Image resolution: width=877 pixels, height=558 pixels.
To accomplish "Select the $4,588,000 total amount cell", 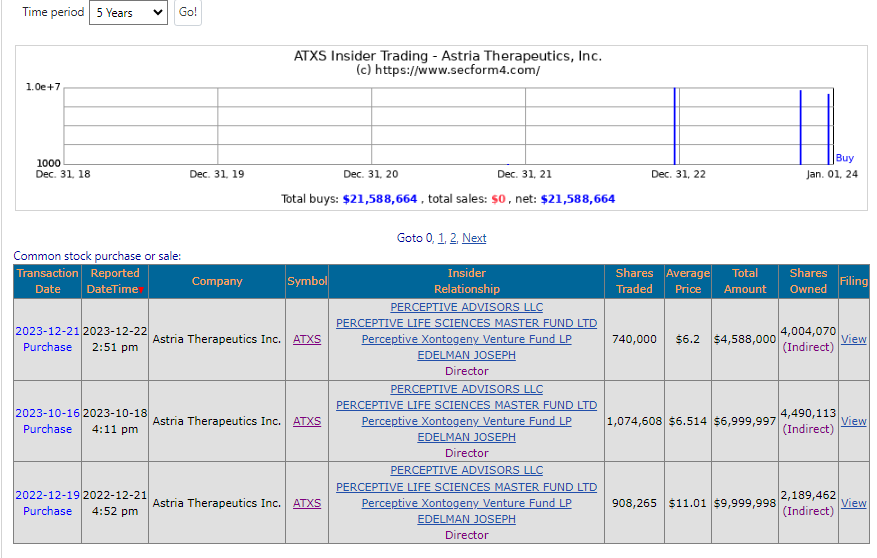I will tap(745, 339).
